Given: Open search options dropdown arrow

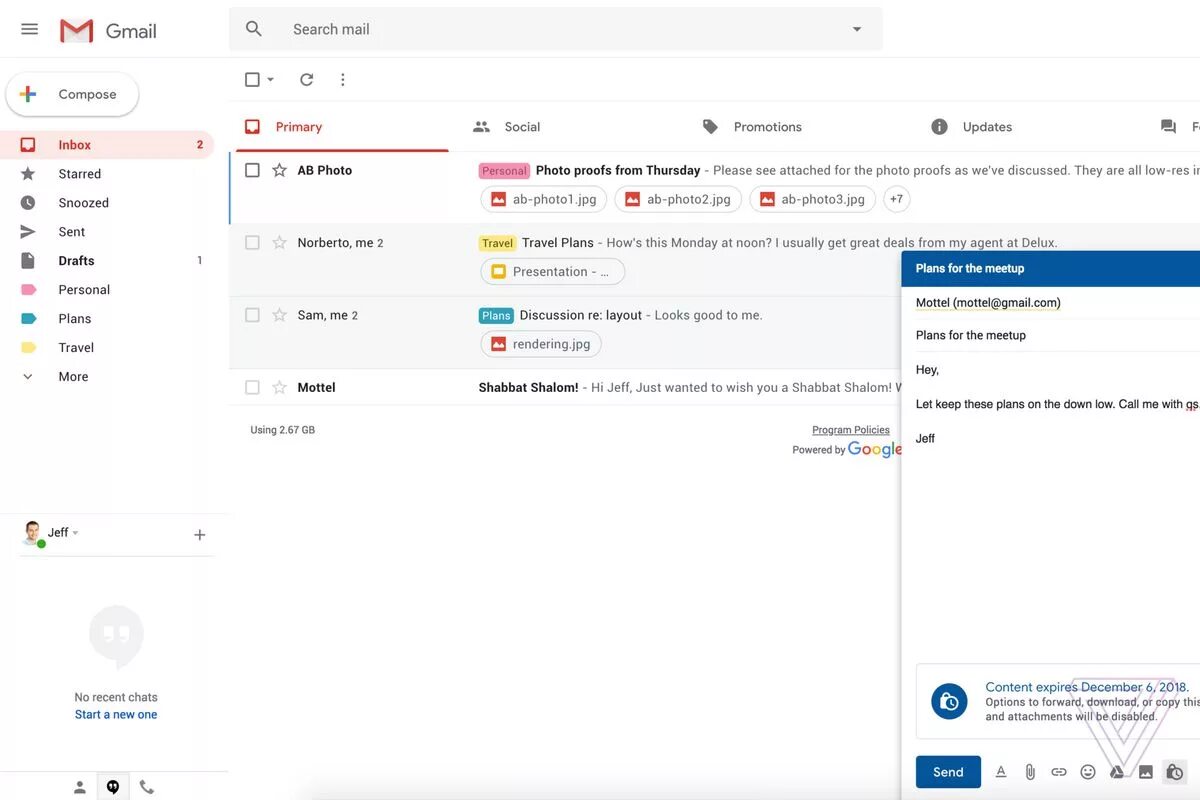Looking at the screenshot, I should point(856,29).
